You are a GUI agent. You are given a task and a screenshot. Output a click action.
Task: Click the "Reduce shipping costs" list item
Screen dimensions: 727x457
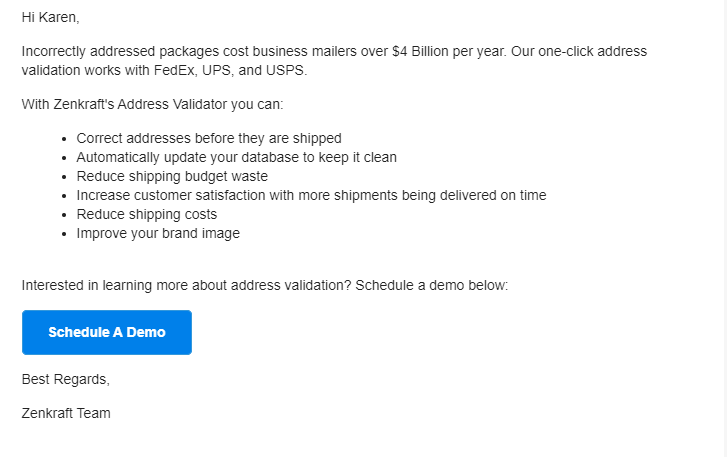(x=147, y=214)
